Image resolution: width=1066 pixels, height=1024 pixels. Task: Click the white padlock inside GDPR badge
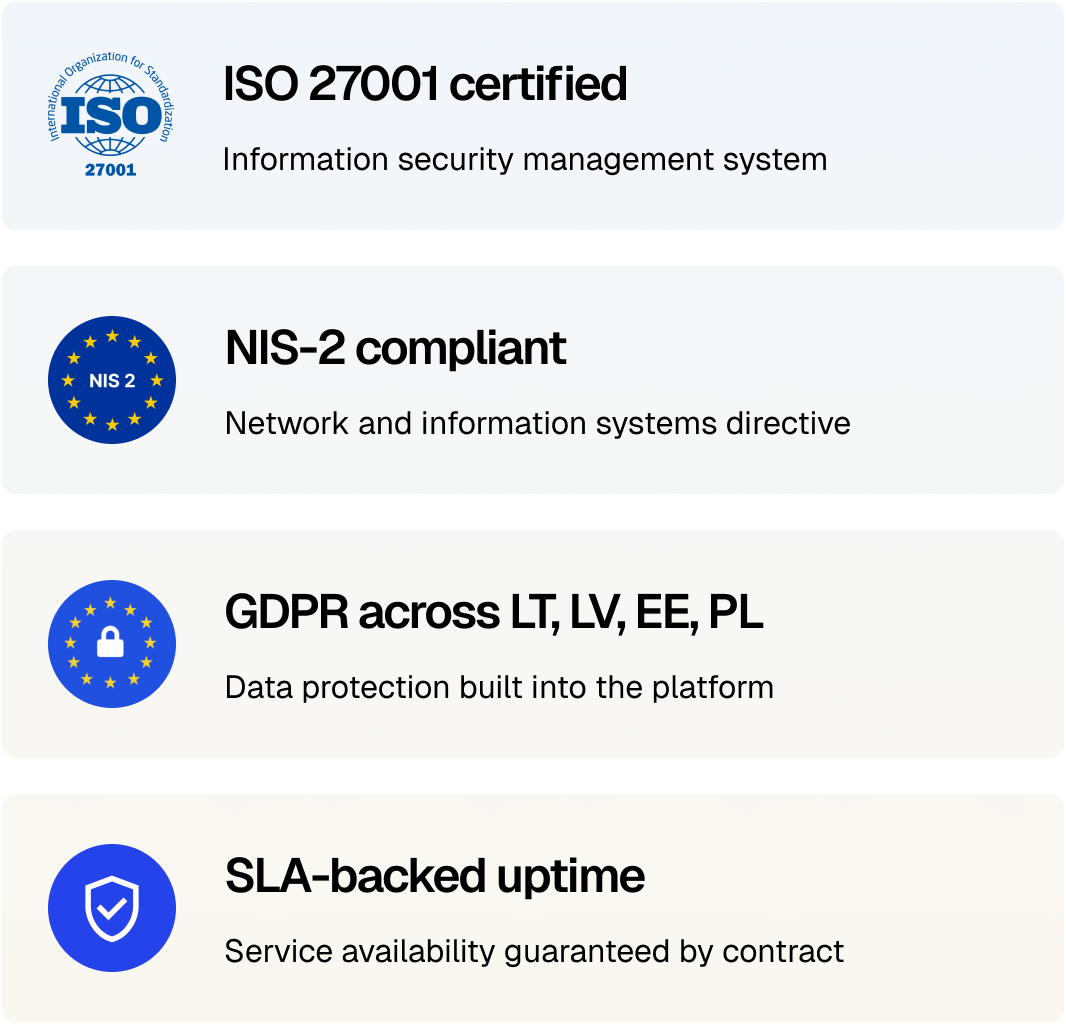tap(110, 642)
